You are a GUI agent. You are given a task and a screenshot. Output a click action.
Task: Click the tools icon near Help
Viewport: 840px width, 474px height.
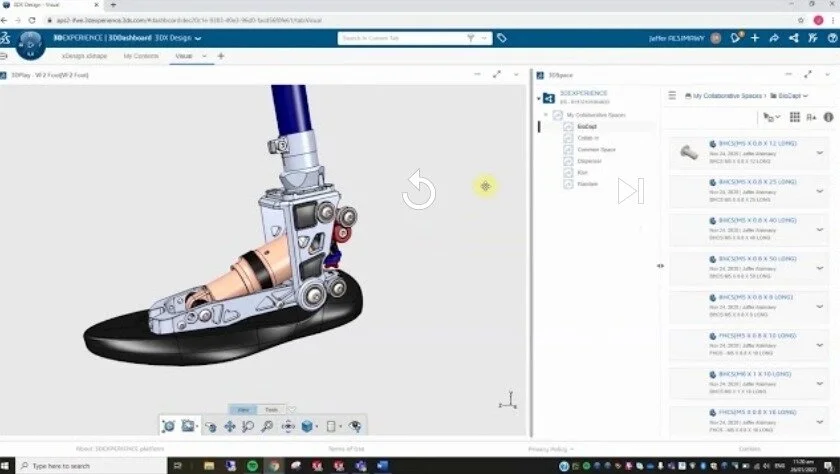click(813, 37)
